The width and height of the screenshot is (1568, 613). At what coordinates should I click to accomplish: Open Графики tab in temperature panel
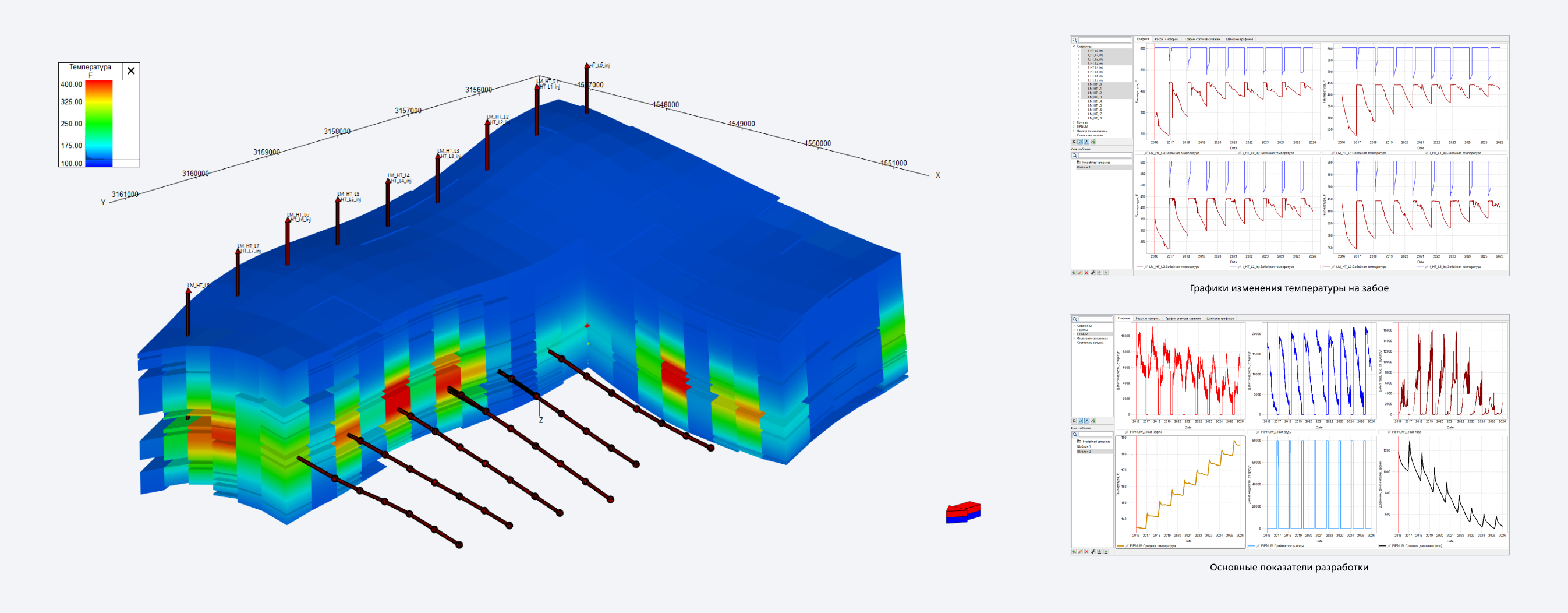(1143, 40)
